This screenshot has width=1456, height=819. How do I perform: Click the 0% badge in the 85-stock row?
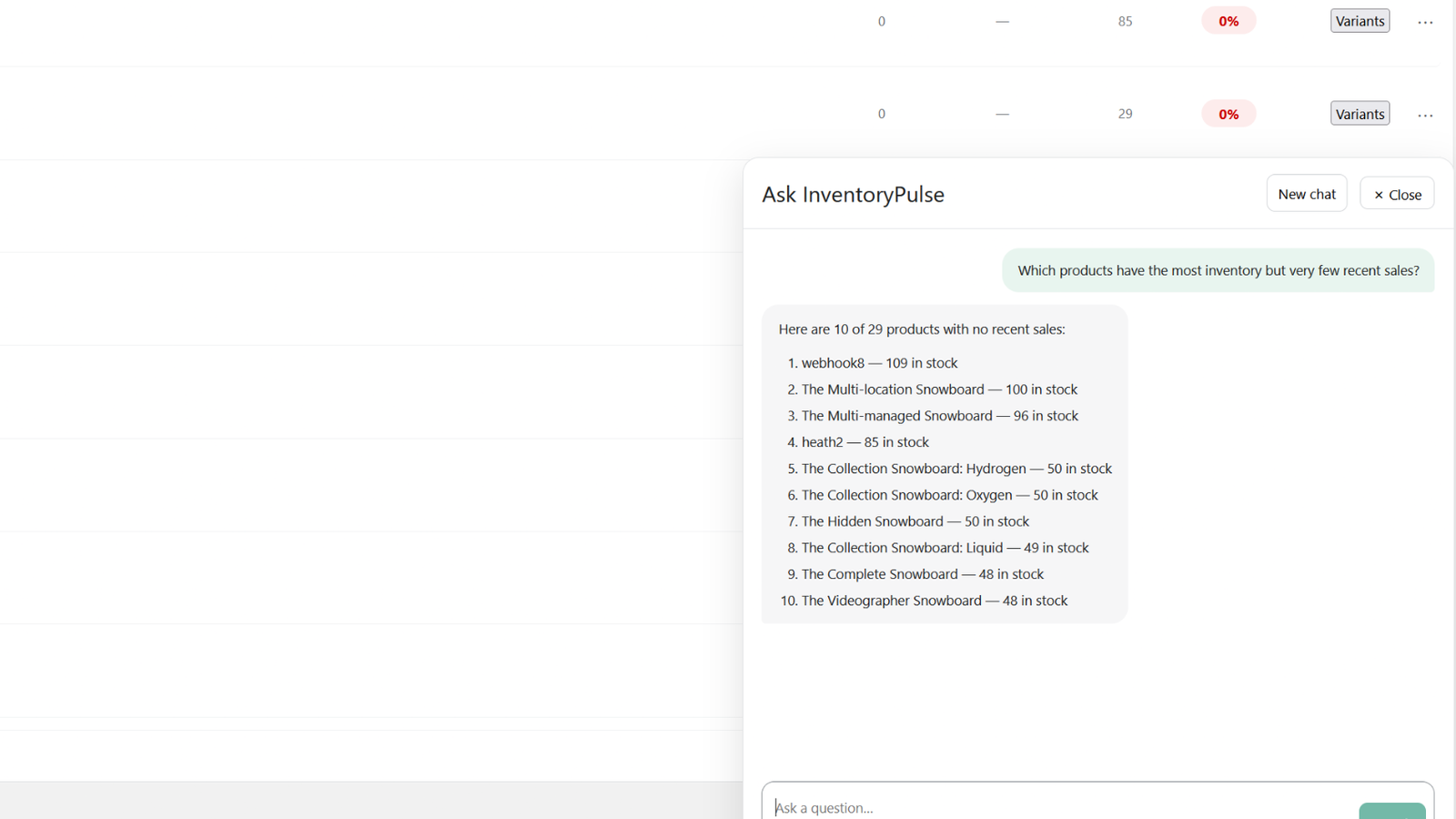tap(1228, 21)
